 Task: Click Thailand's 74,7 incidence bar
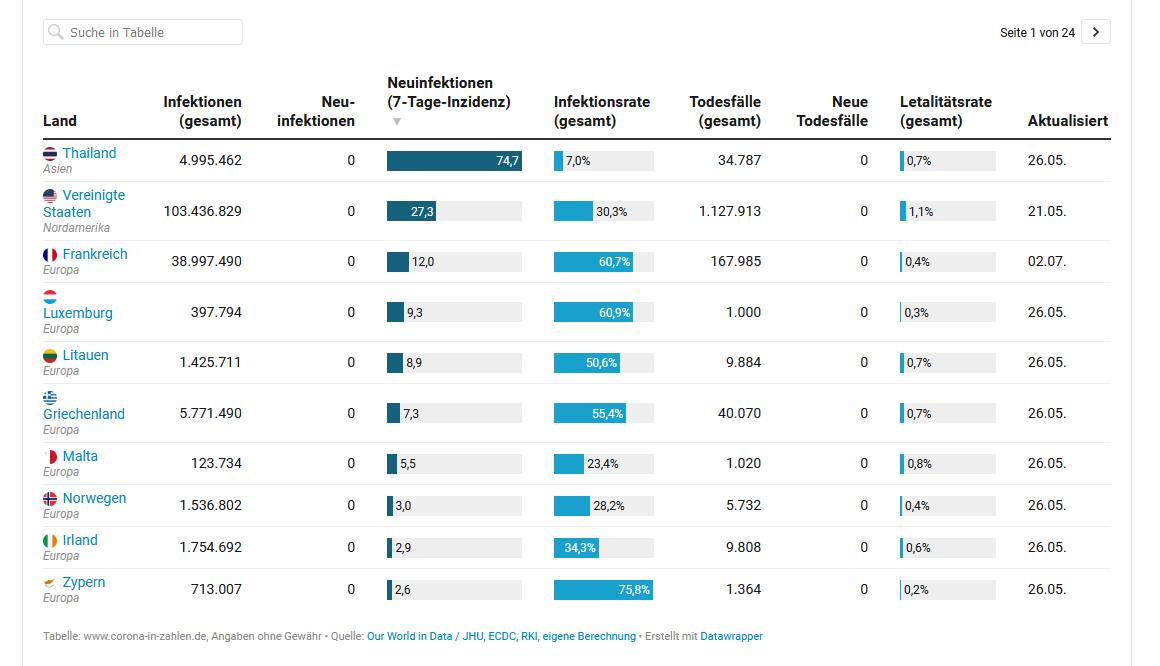(x=453, y=161)
